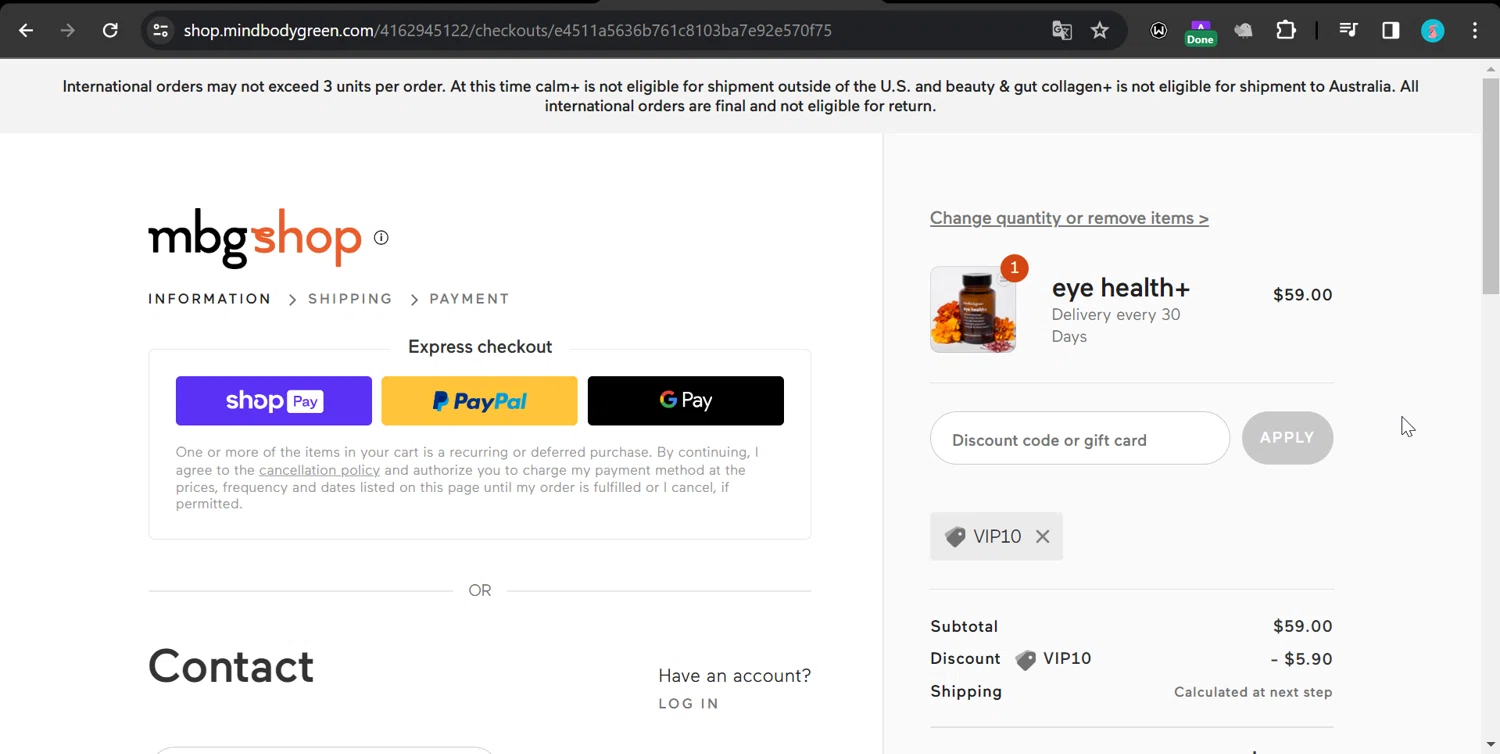Viewport: 1500px width, 754px height.
Task: Go to the INFORMATION checkout step
Action: point(210,299)
